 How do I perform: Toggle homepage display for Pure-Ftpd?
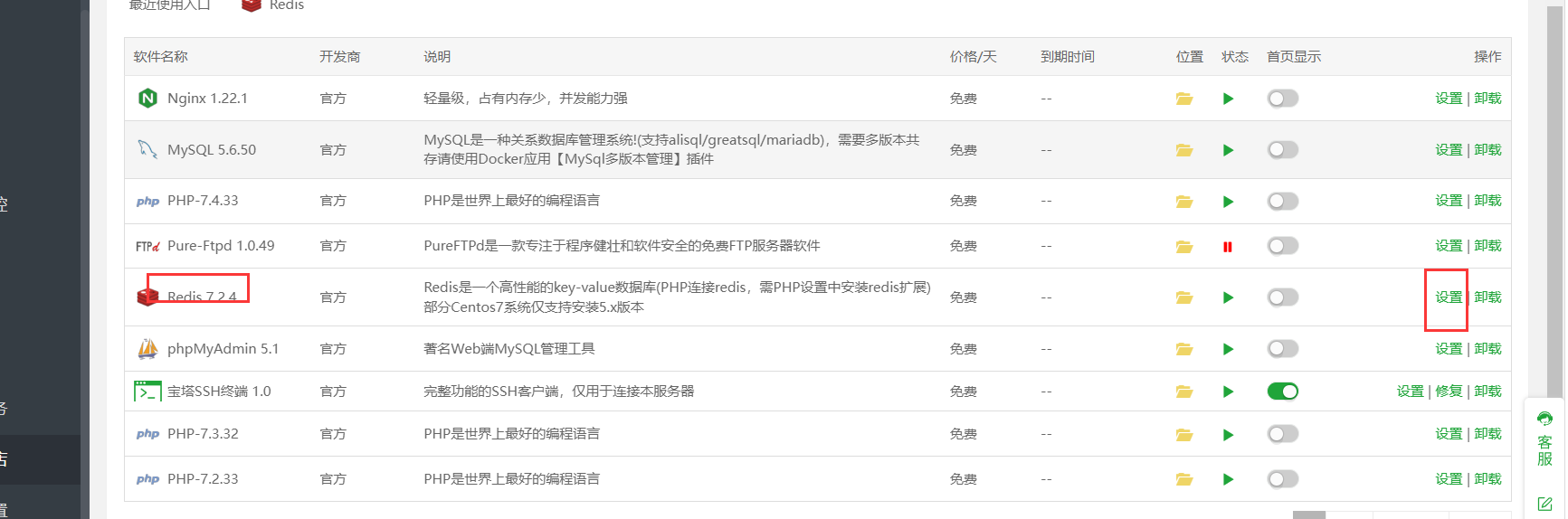[x=1283, y=246]
